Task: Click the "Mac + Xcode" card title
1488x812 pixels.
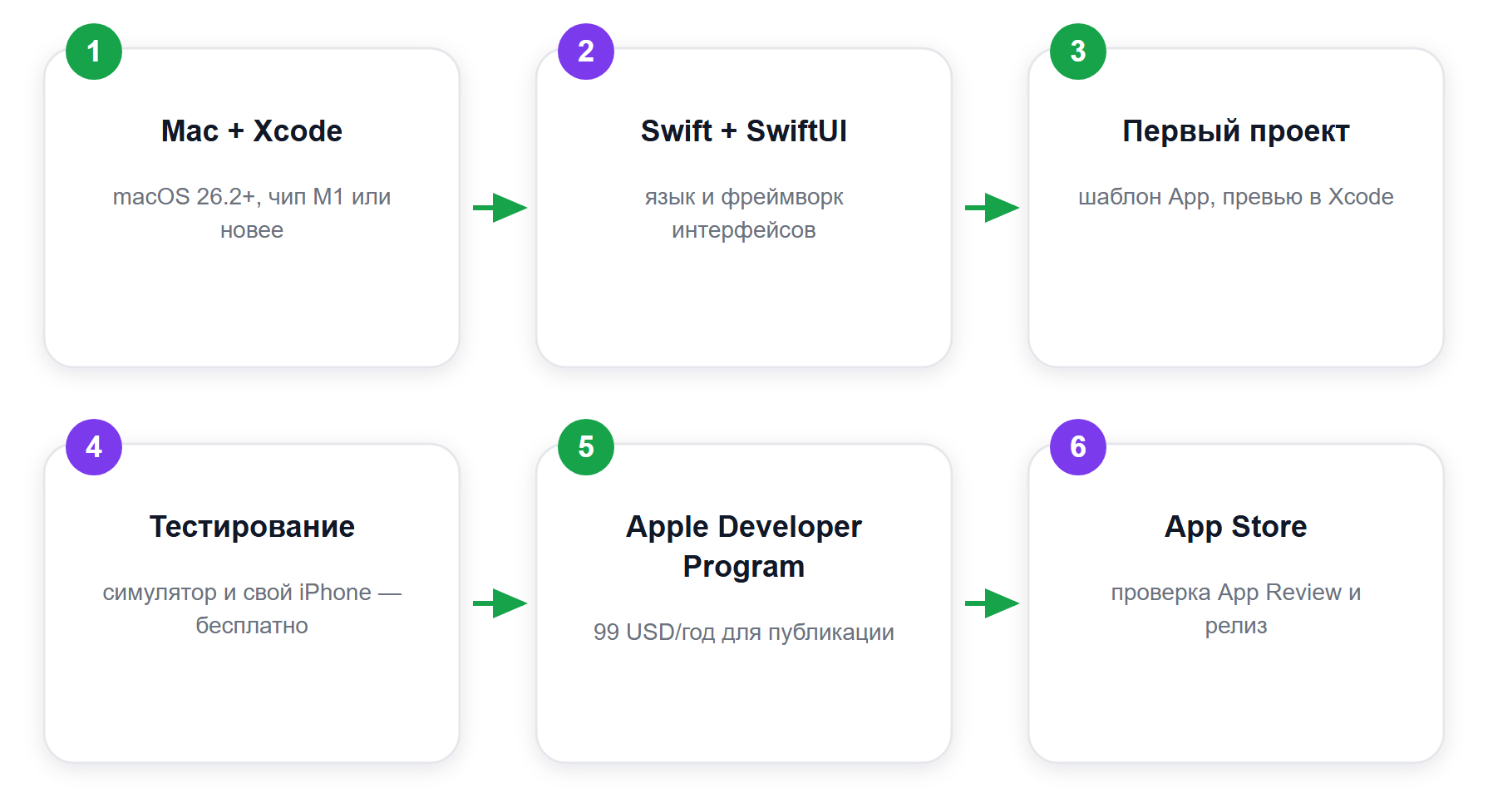Action: click(251, 131)
